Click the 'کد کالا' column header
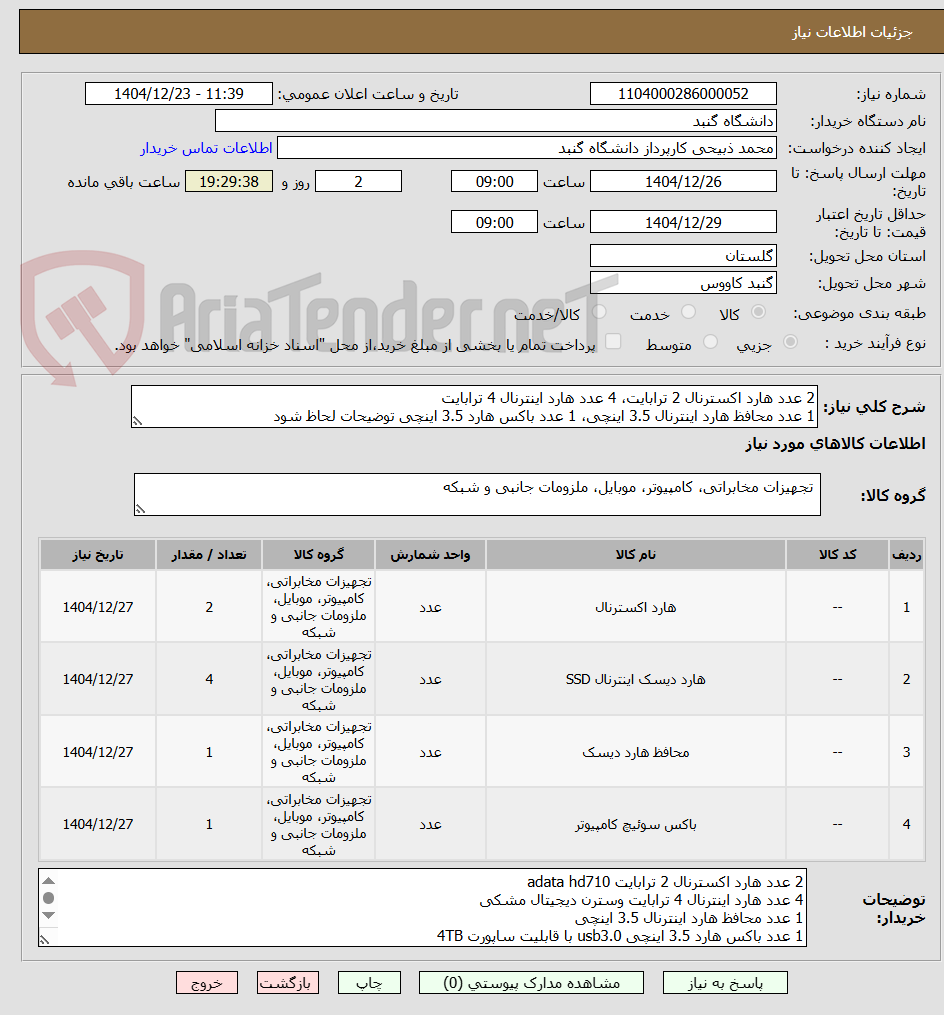This screenshot has height=1015, width=944. [x=837, y=555]
